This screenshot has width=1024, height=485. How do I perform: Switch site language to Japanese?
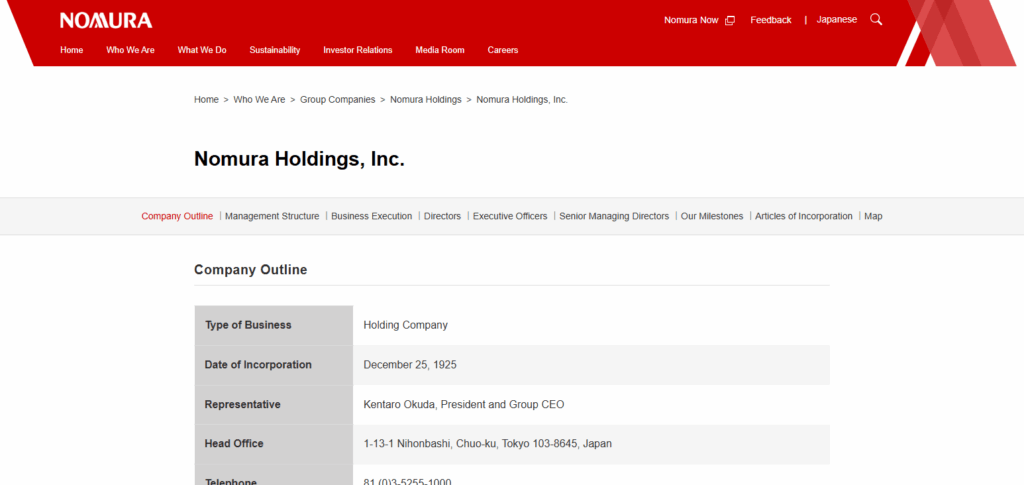pyautogui.click(x=837, y=20)
